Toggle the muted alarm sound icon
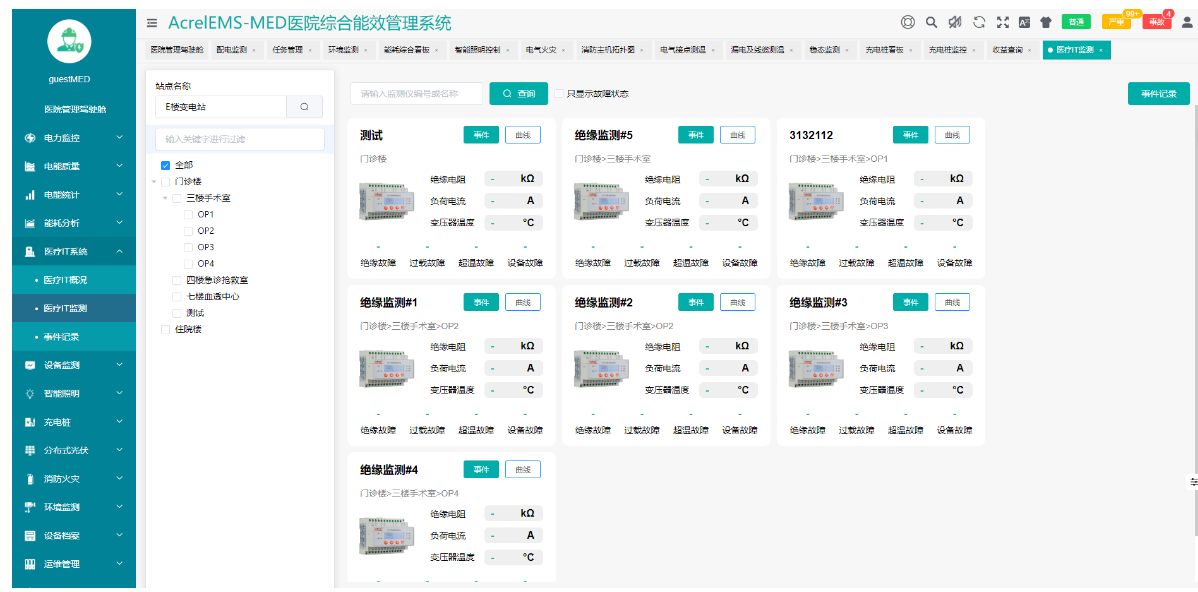The height and width of the screenshot is (592, 1198). pyautogui.click(x=955, y=22)
